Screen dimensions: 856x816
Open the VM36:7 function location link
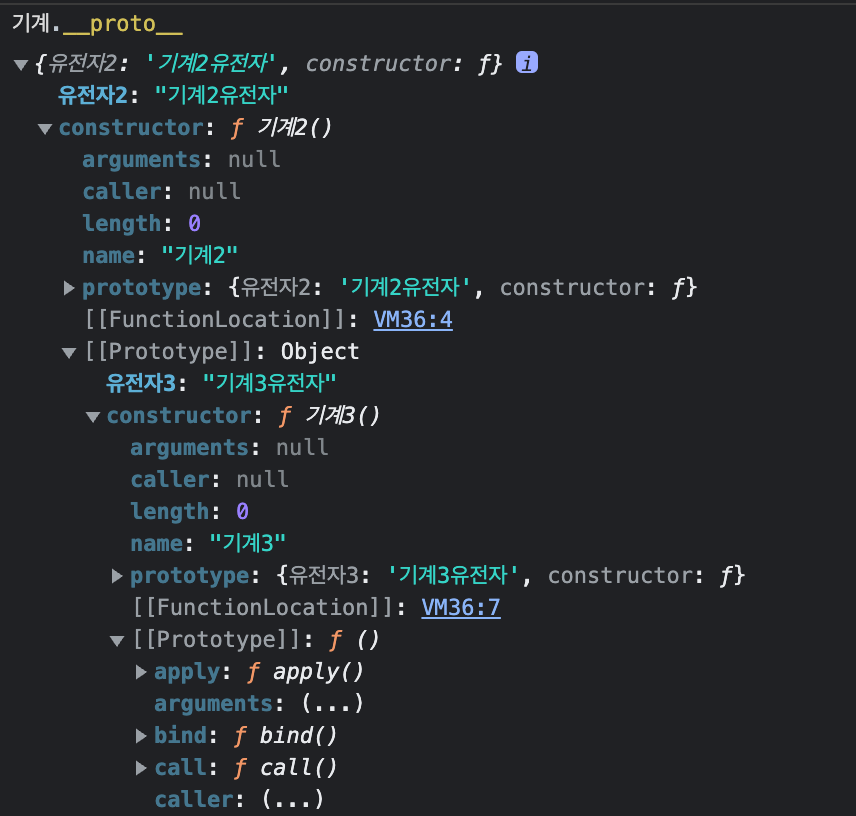pos(461,607)
